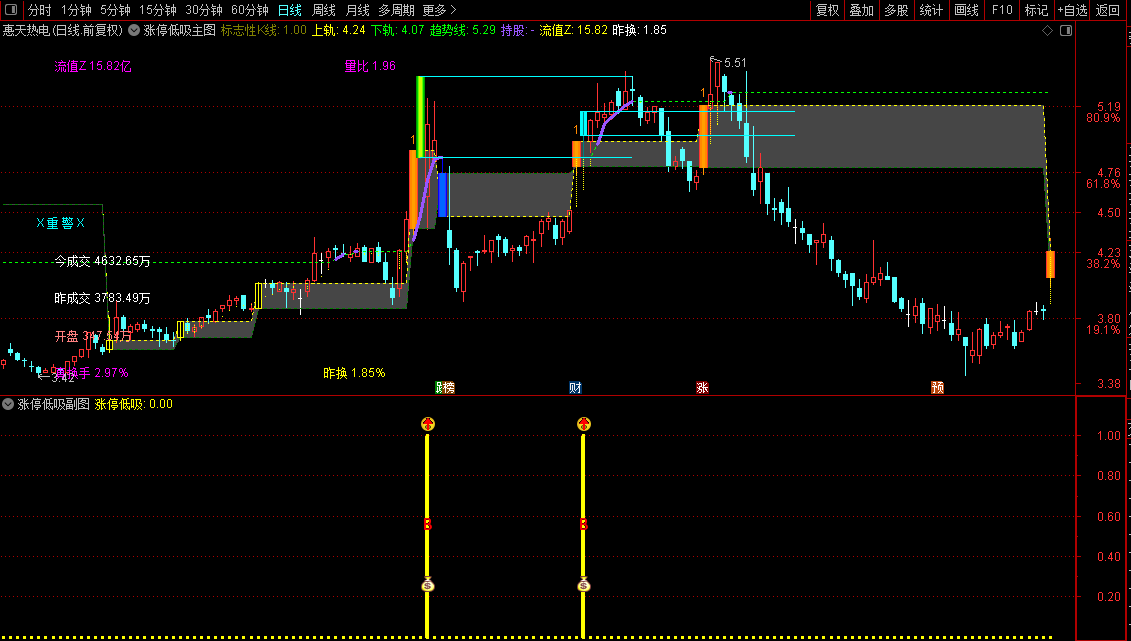Click the 19.1% retracement level label
The image size is (1131, 641).
point(1103,330)
